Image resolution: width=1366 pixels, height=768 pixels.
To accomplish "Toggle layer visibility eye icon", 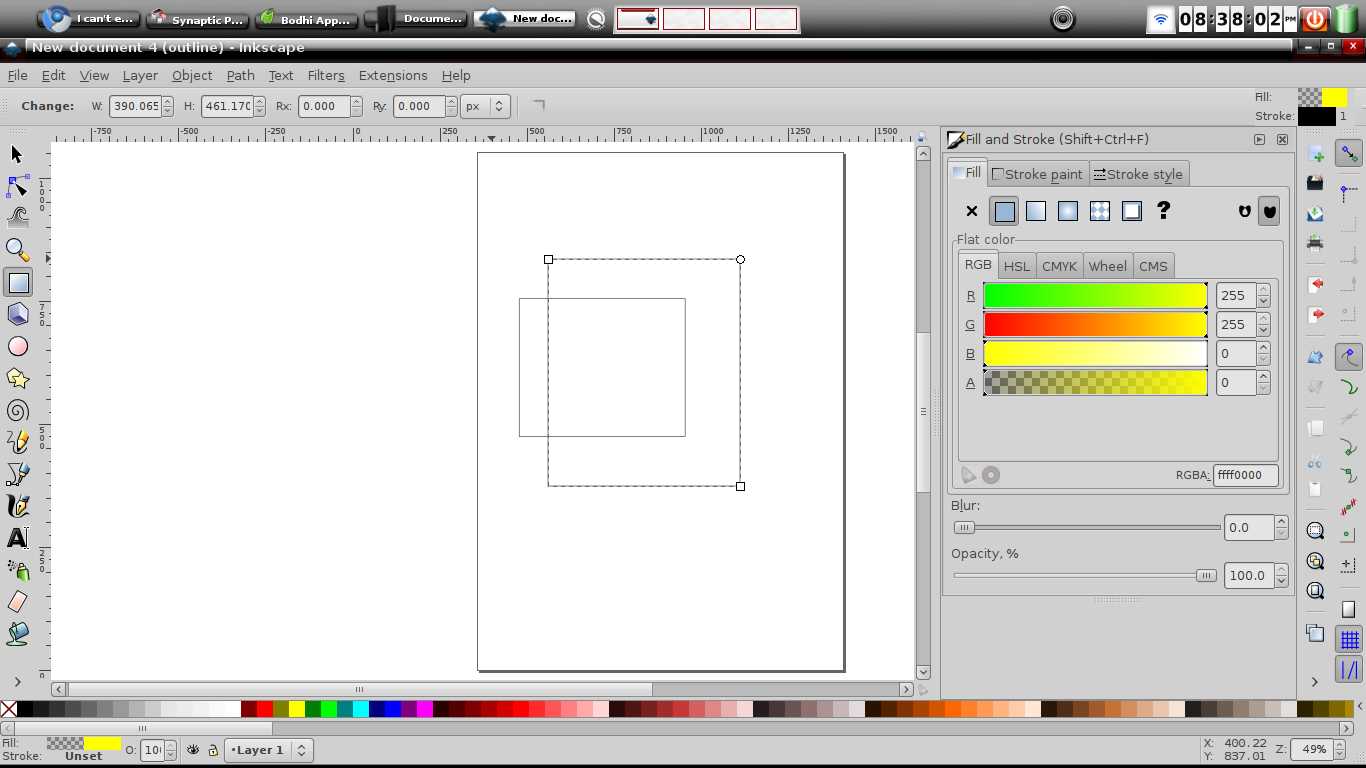I will point(193,750).
